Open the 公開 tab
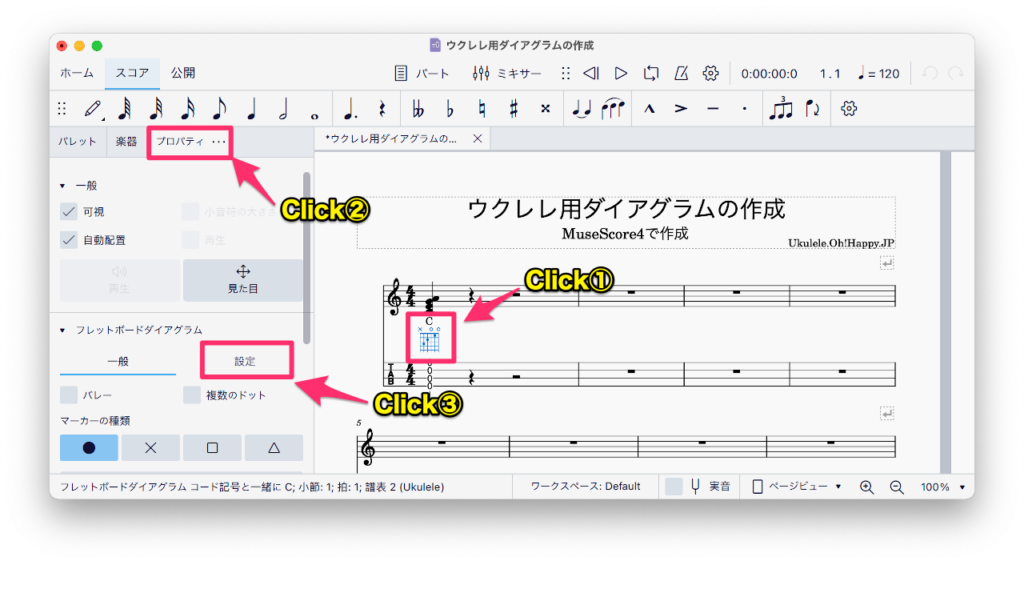Viewport: 1024px width, 597px height. (x=183, y=73)
